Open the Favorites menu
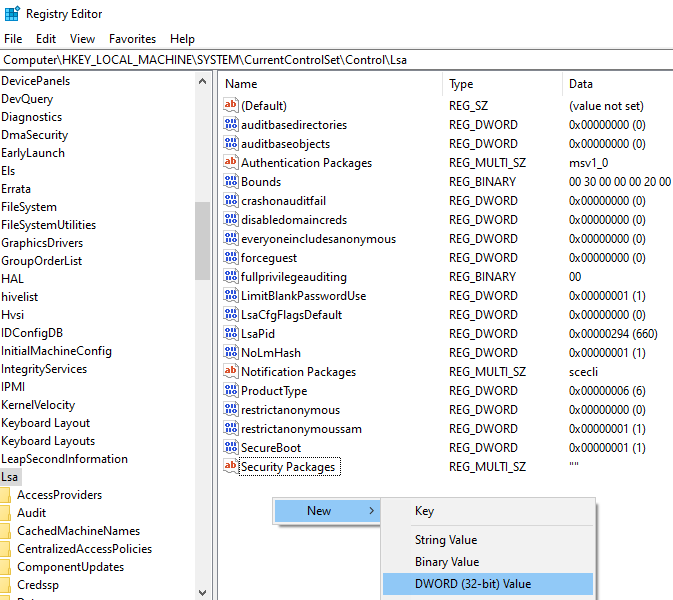Viewport: 673px width, 600px height. pyautogui.click(x=132, y=39)
